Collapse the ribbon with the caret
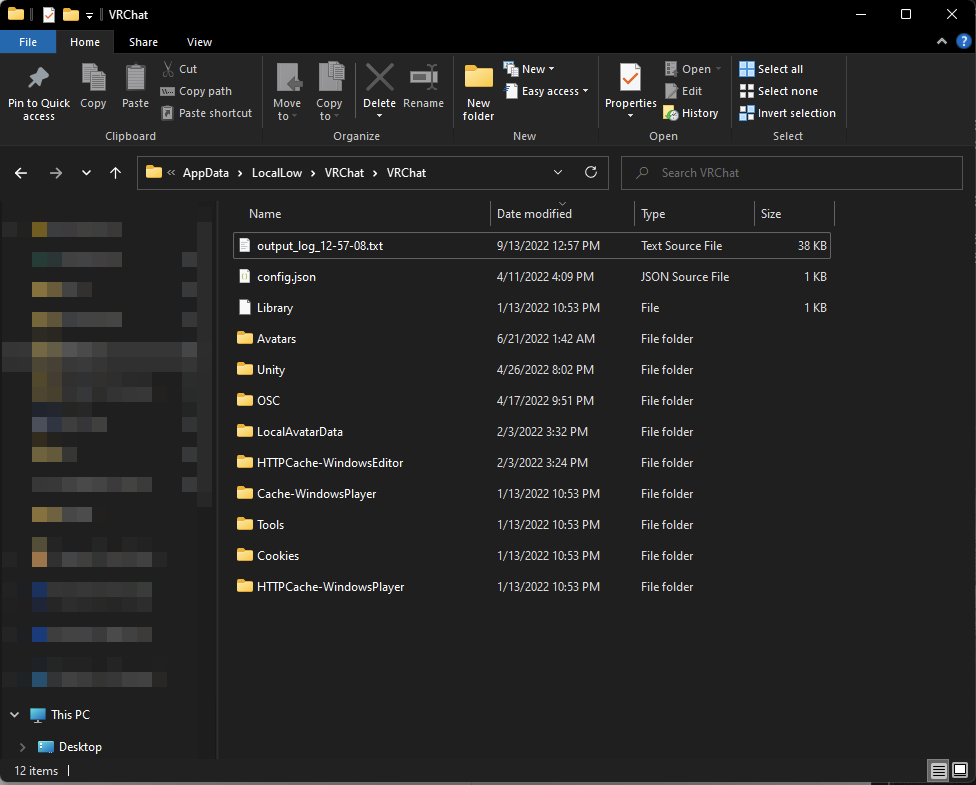Screen dimensions: 976x785 coord(942,42)
